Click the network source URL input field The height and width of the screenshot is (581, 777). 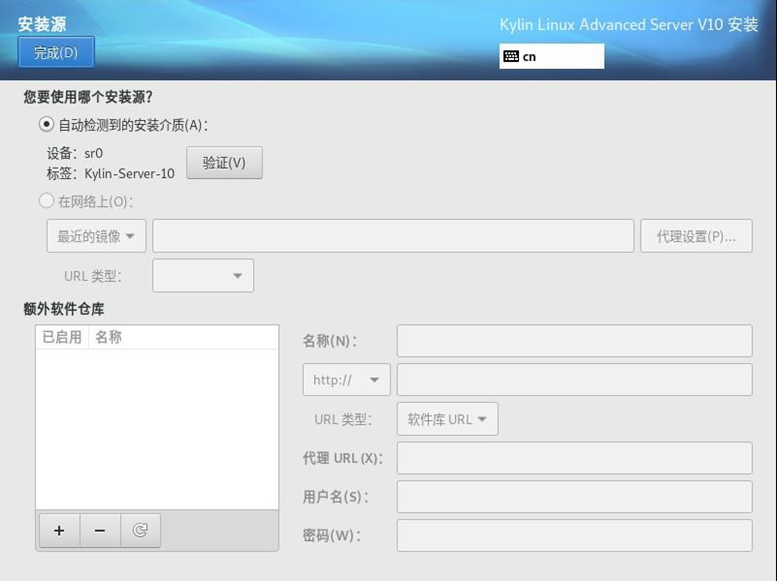tap(393, 236)
